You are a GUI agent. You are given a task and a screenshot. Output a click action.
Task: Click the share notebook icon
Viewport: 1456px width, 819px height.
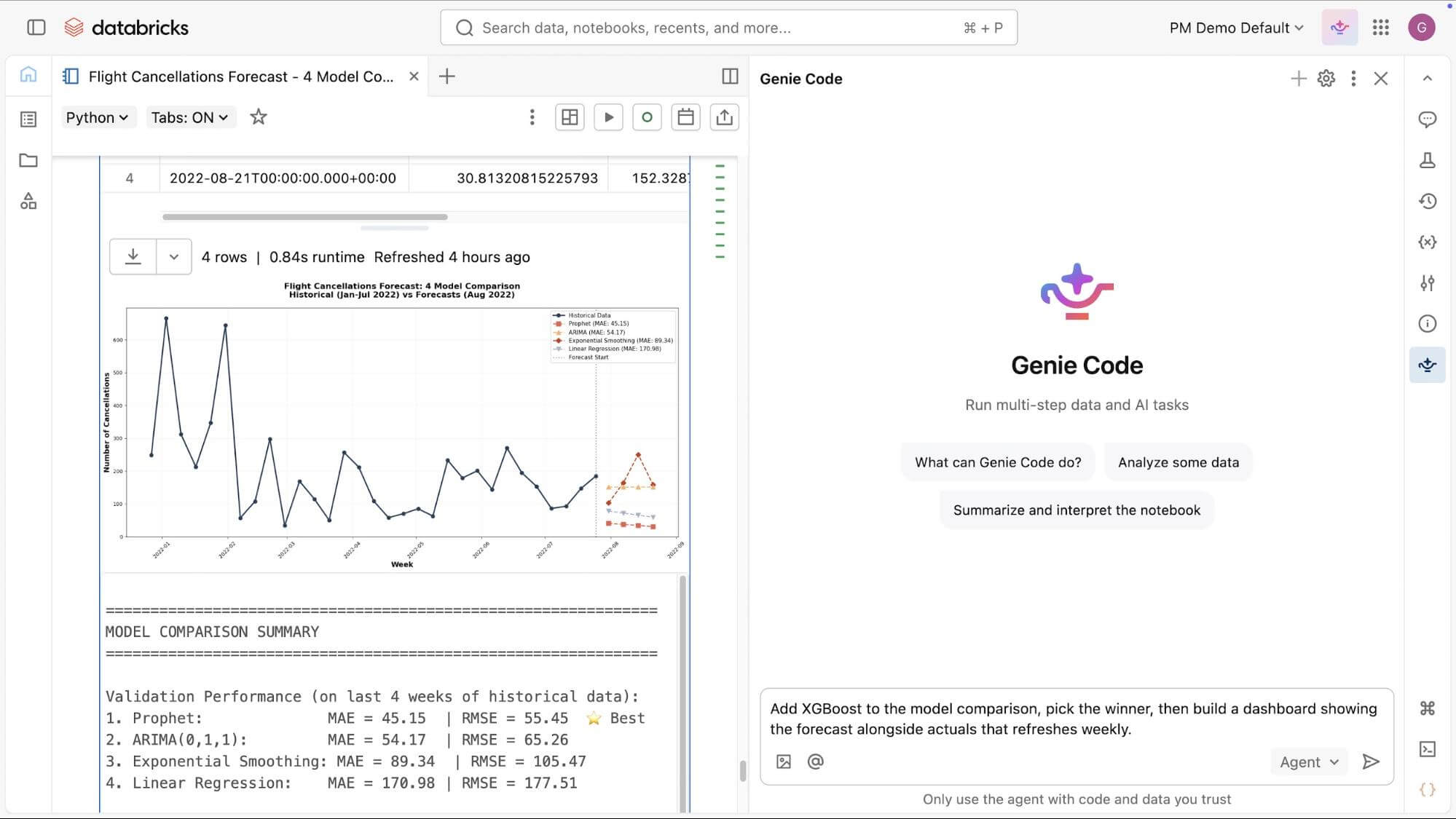coord(724,117)
